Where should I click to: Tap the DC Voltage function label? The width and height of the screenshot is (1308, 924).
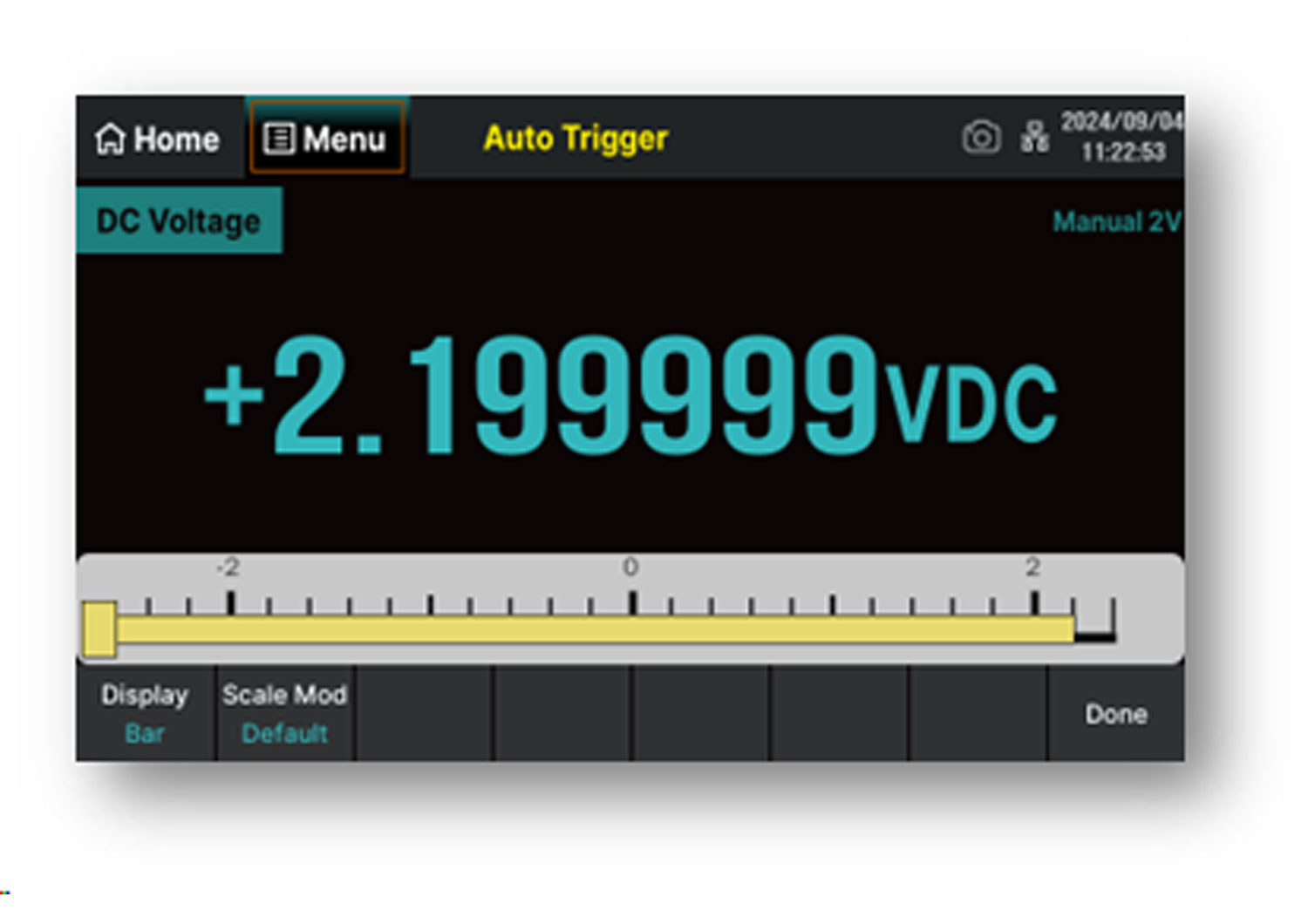179,221
